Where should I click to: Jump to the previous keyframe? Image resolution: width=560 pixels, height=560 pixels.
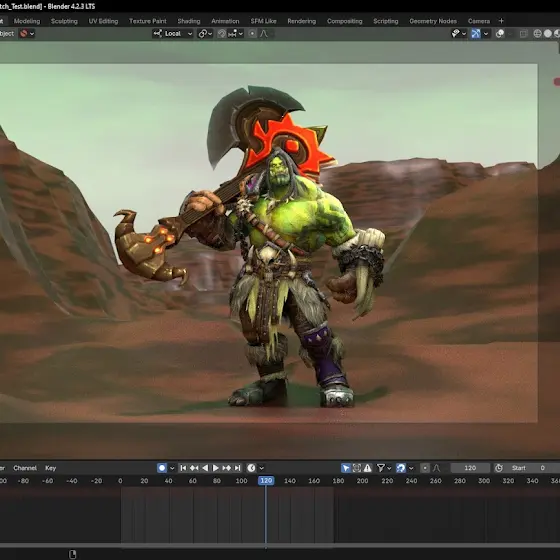point(194,468)
